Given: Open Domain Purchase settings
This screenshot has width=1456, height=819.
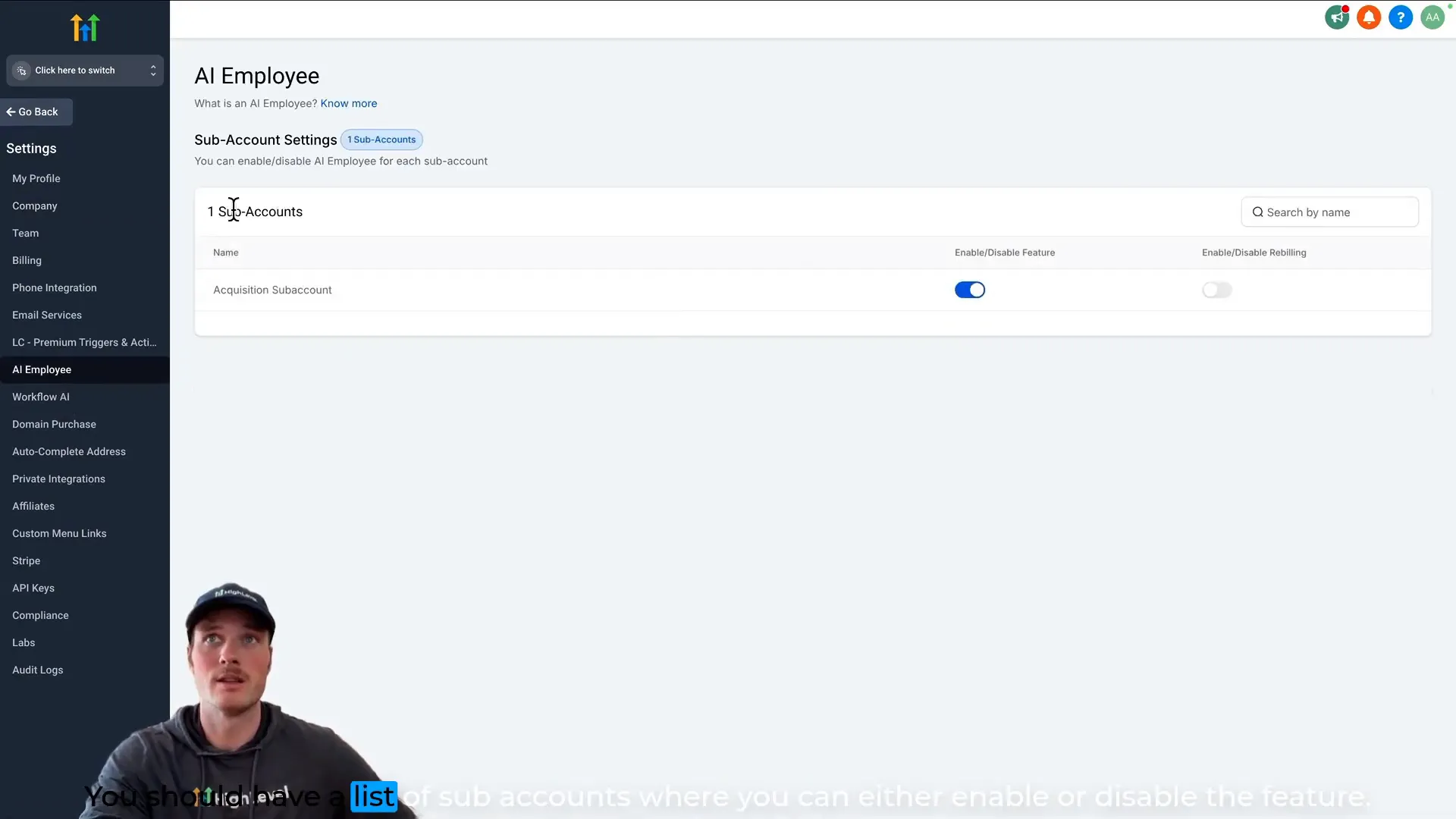Looking at the screenshot, I should pyautogui.click(x=54, y=424).
